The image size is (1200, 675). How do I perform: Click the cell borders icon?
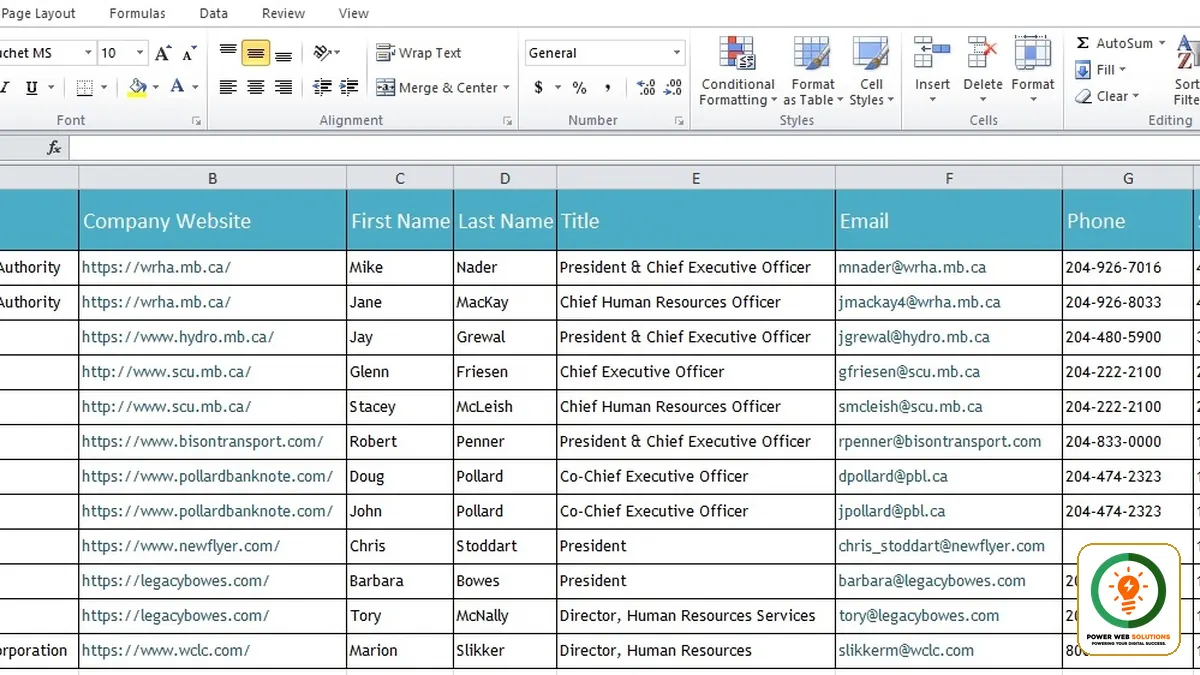(85, 88)
